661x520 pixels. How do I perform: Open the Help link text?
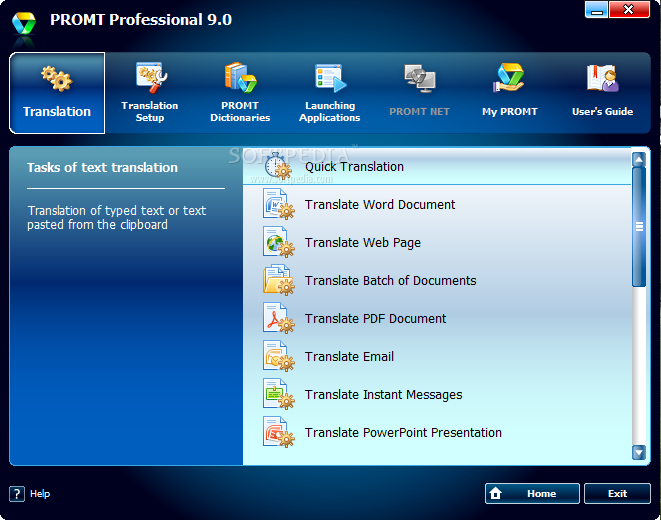(40, 494)
